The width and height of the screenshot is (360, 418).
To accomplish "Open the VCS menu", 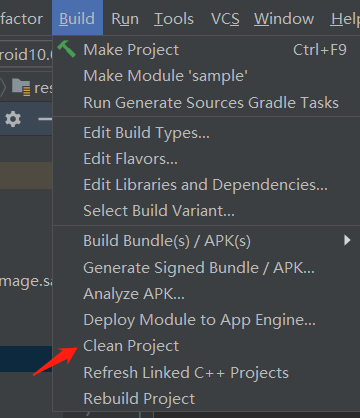I will click(225, 18).
